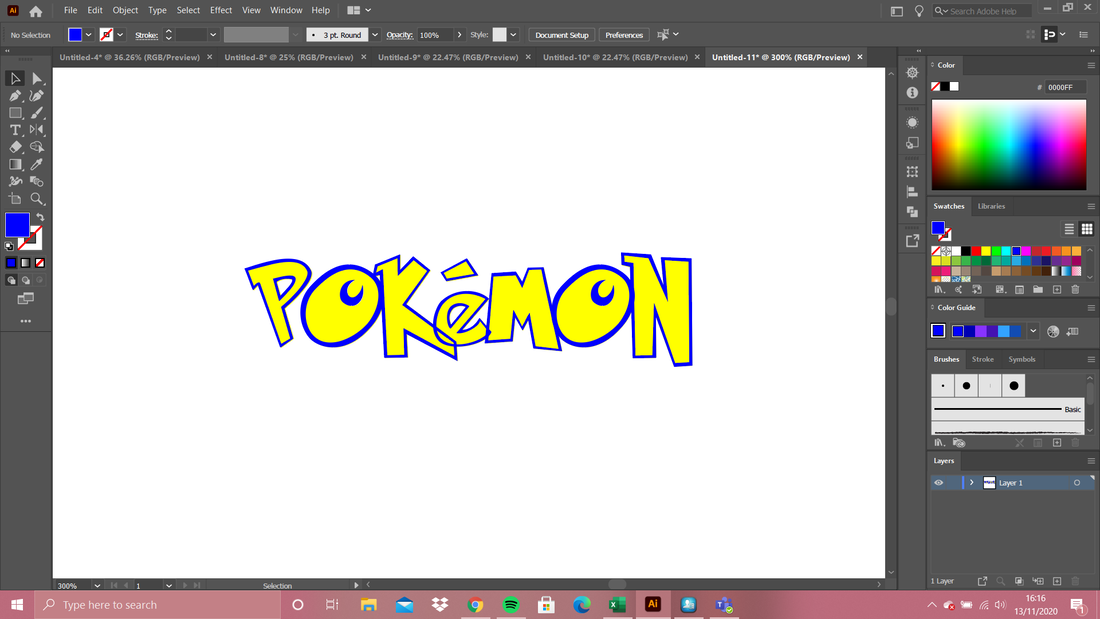Choose the Curvature tool
This screenshot has width=1100, height=619.
pos(37,95)
